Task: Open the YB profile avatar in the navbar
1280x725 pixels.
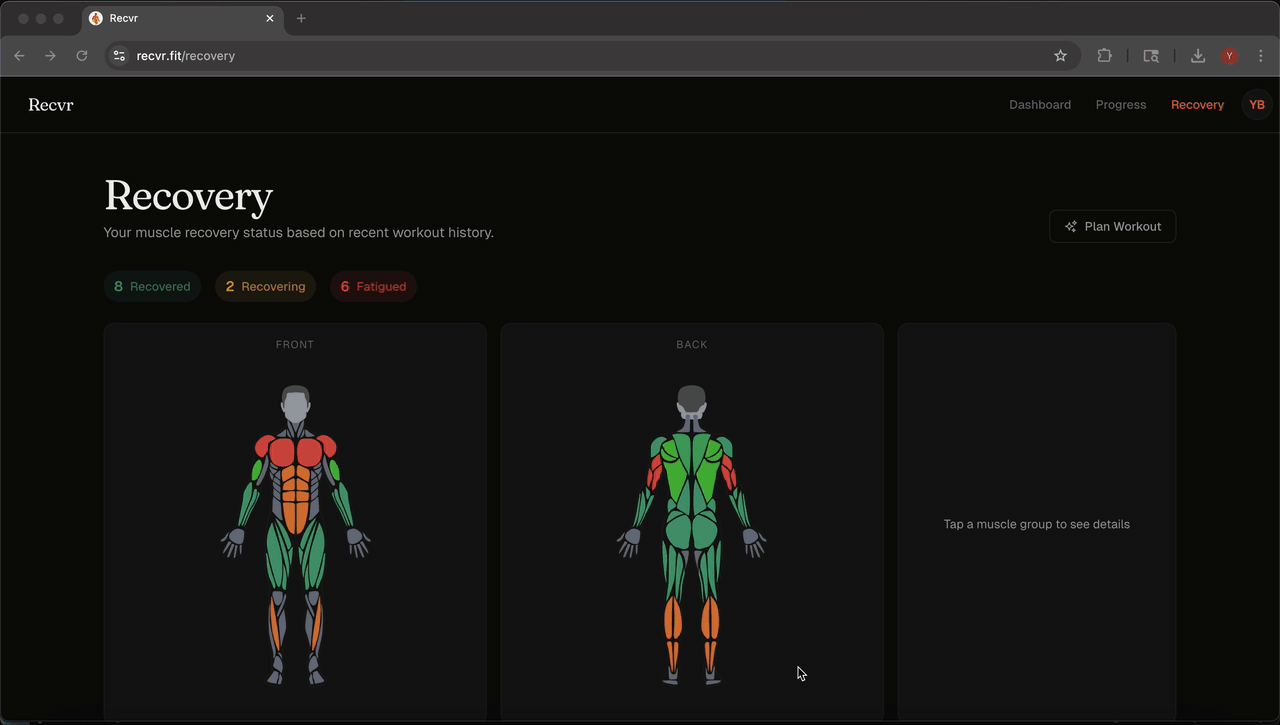Action: click(x=1256, y=104)
